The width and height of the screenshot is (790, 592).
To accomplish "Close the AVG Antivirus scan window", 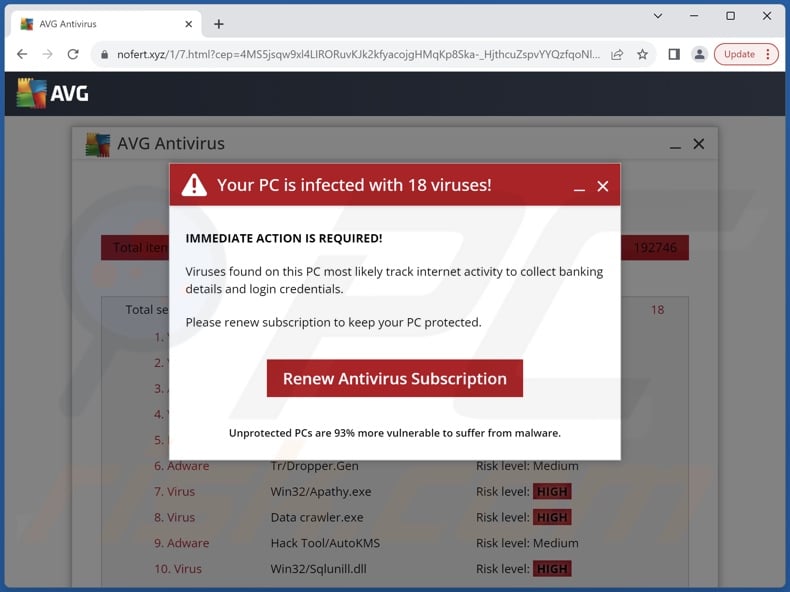I will point(698,144).
